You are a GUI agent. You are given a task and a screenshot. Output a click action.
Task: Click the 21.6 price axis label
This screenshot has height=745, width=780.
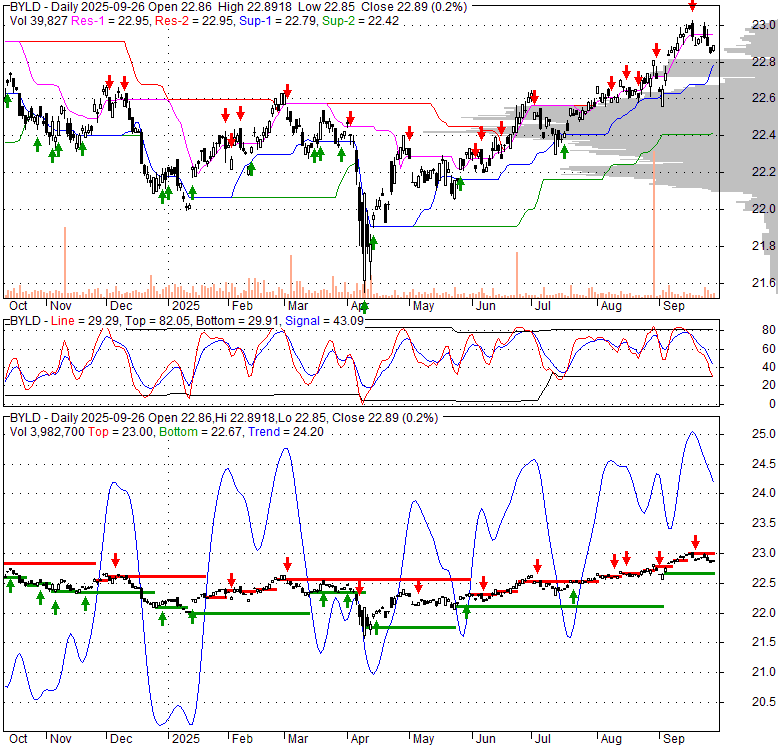(763, 282)
